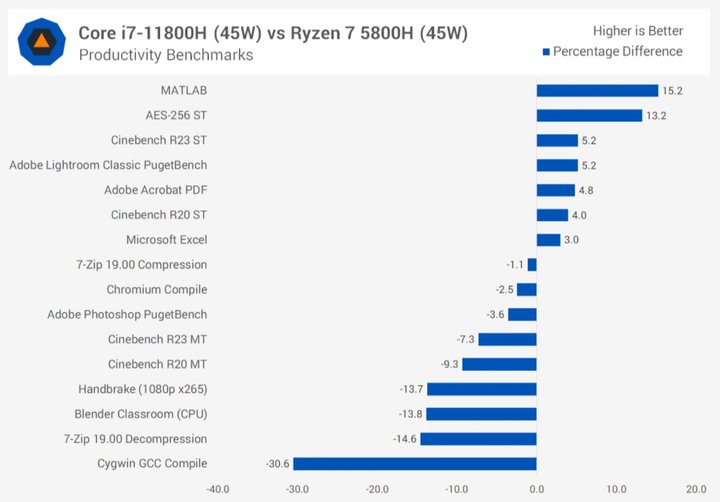Click the -13.8 value label
This screenshot has width=720, height=502.
pyautogui.click(x=411, y=414)
